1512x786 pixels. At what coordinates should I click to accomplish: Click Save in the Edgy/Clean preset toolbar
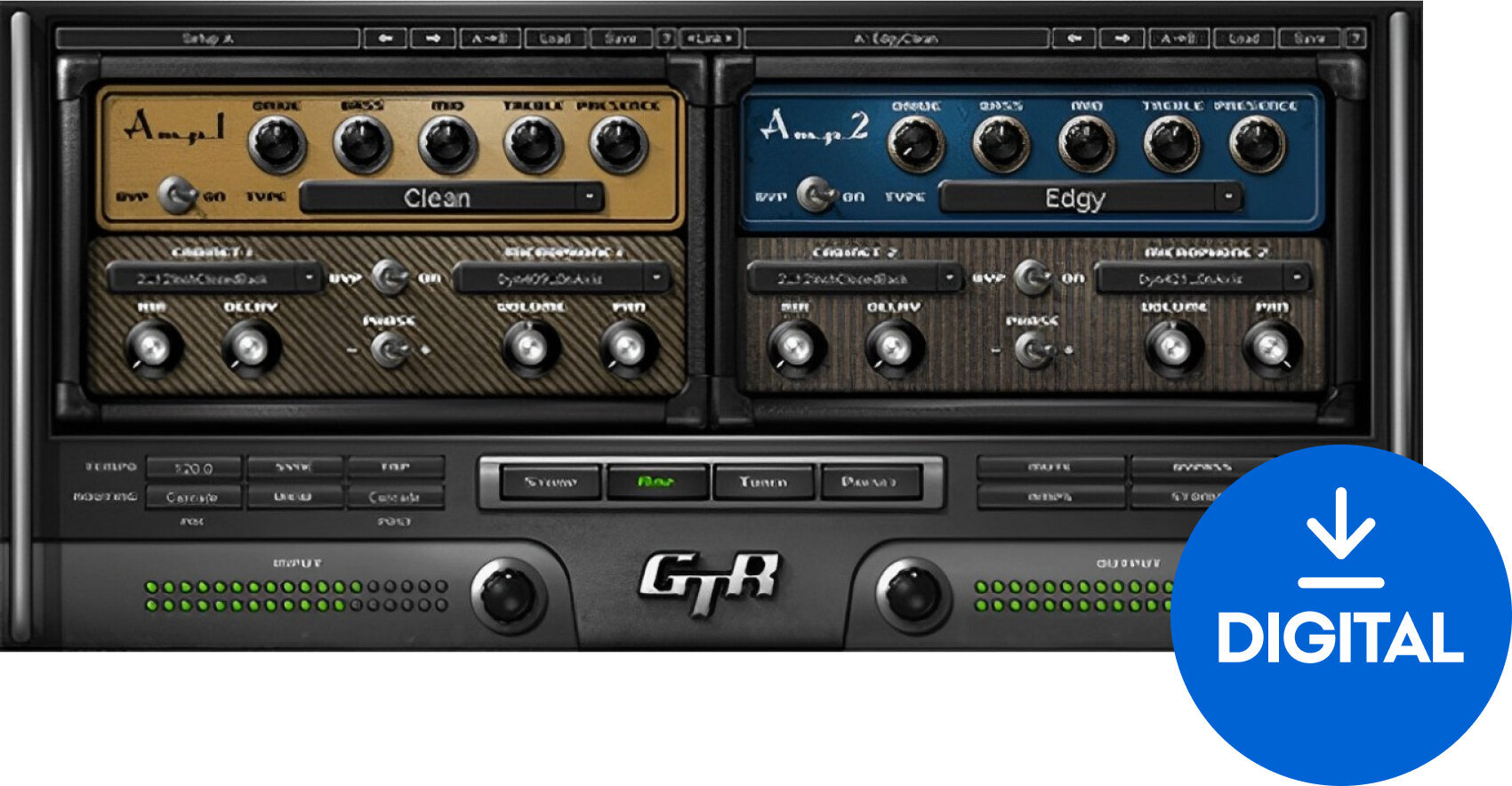click(1309, 38)
